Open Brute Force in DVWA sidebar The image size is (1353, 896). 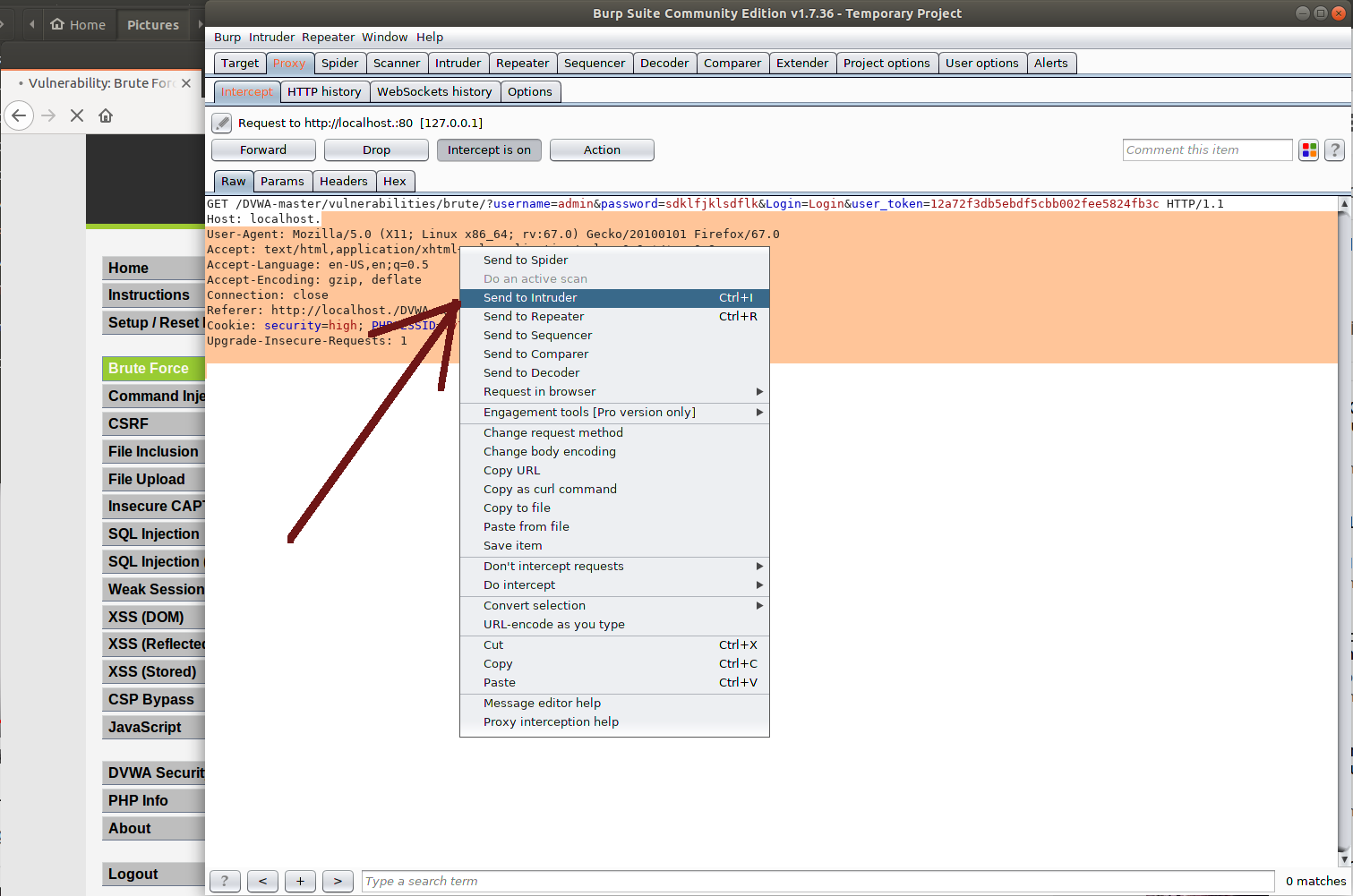click(154, 369)
